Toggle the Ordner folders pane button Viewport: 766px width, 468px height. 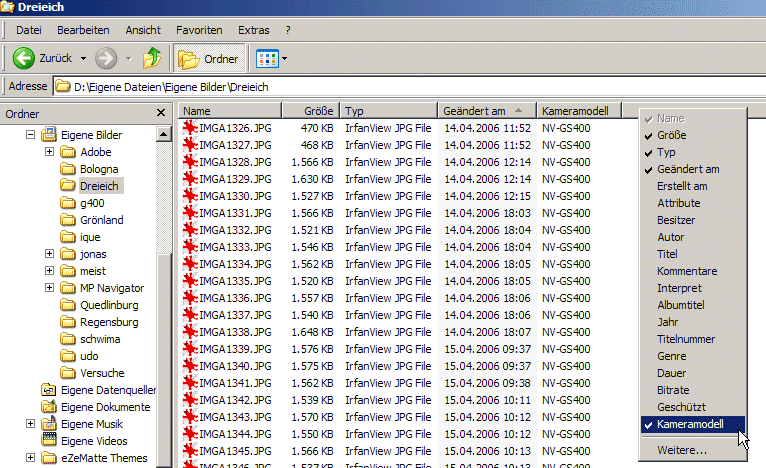209,58
